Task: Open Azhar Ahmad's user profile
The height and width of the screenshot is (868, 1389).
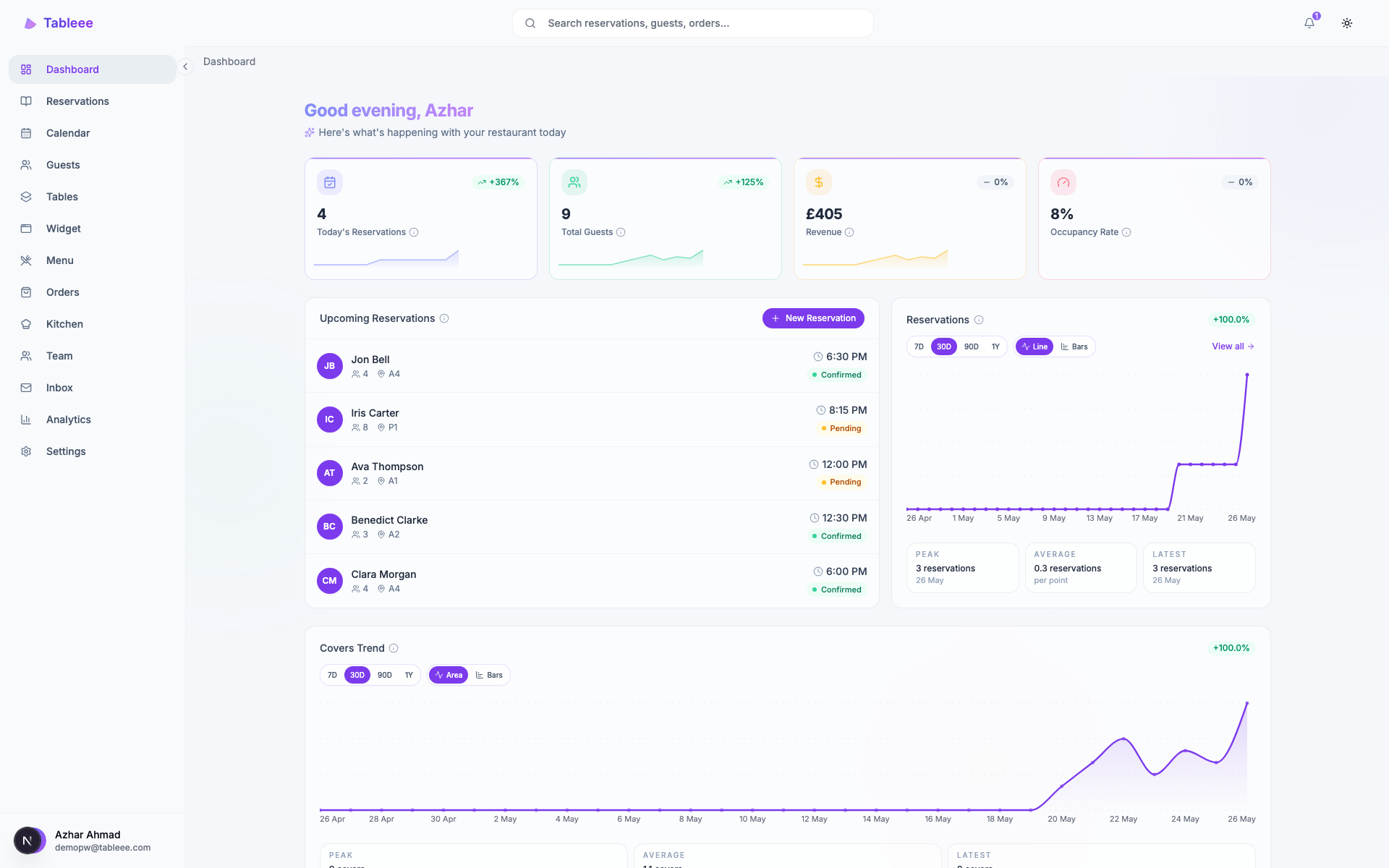Action: click(x=93, y=841)
